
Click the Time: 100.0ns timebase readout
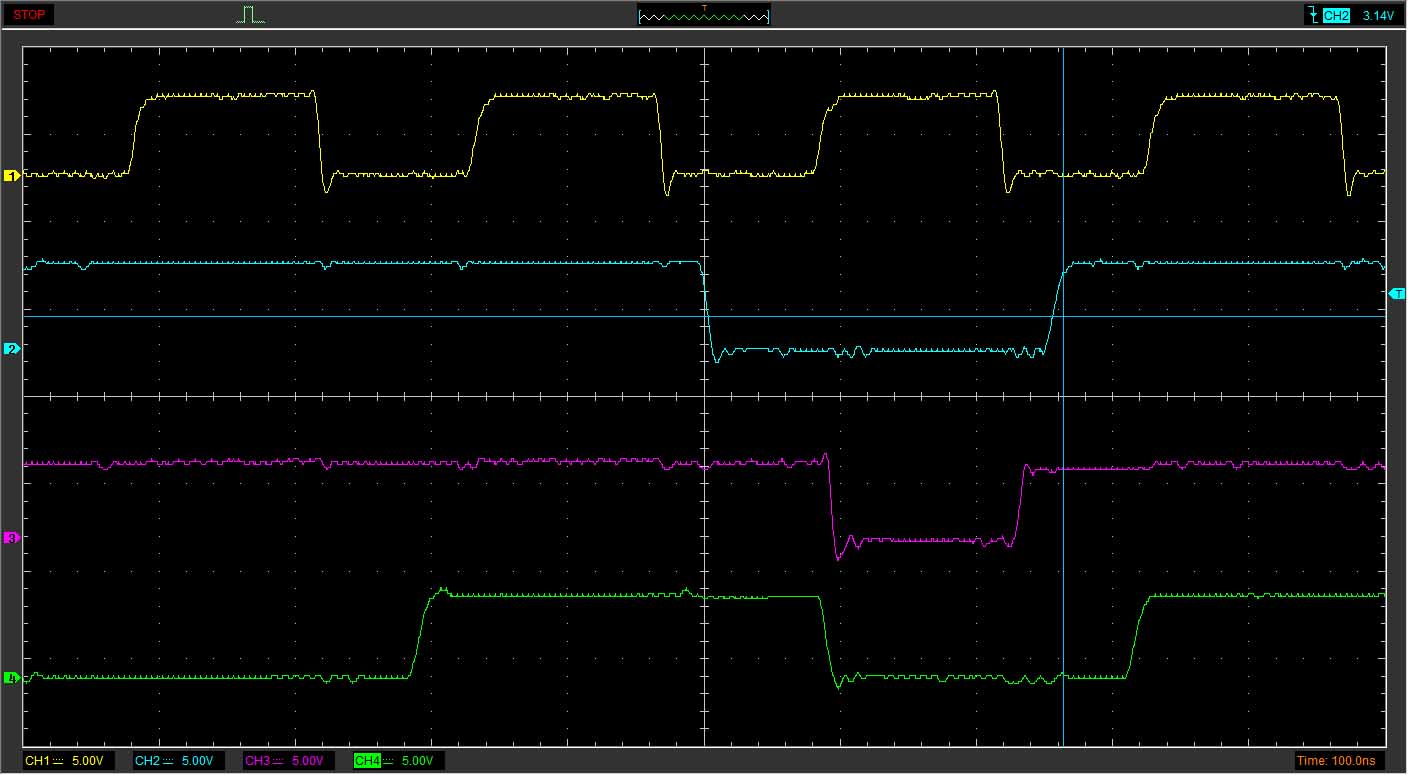1336,761
